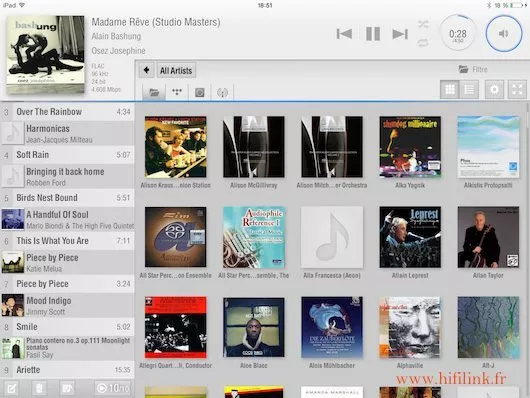
Task: Tap the Alain Bashung artist name
Action: (x=116, y=36)
